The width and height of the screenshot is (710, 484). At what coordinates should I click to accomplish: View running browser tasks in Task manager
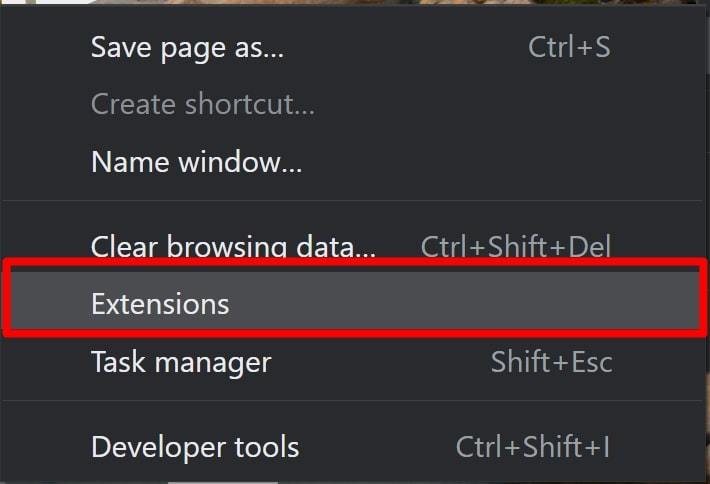click(355, 361)
